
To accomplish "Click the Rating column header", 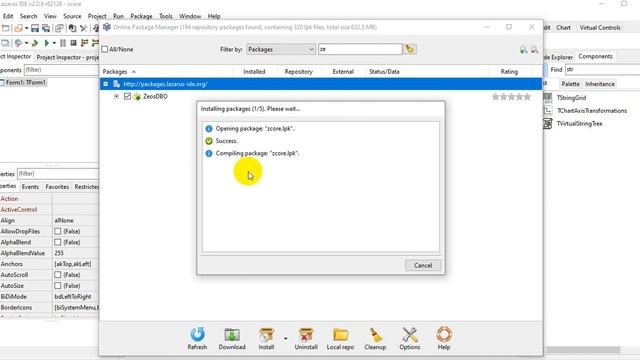I will click(x=509, y=71).
